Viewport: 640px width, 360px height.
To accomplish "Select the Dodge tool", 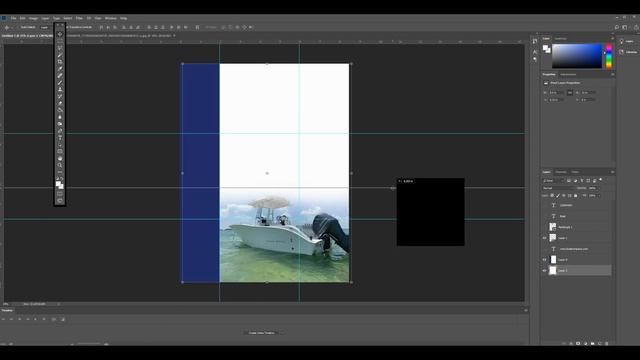I will pyautogui.click(x=60, y=124).
